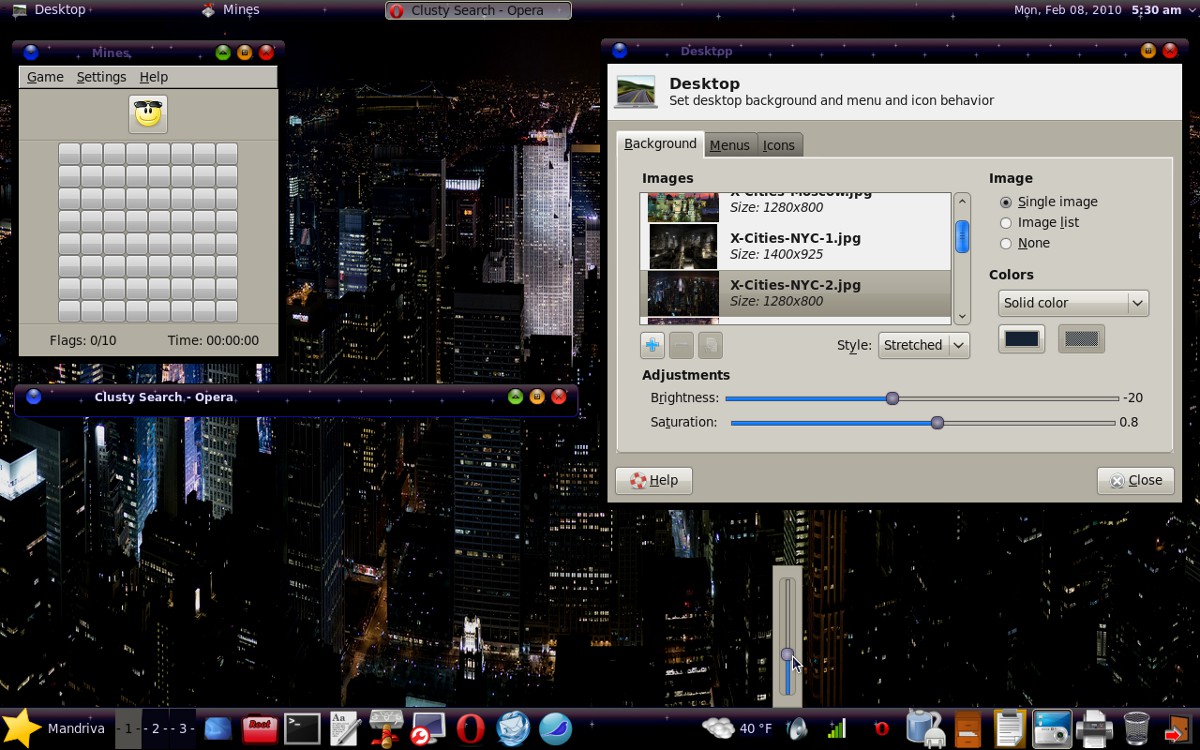
Task: Open the Style Stretched dropdown
Action: 924,345
